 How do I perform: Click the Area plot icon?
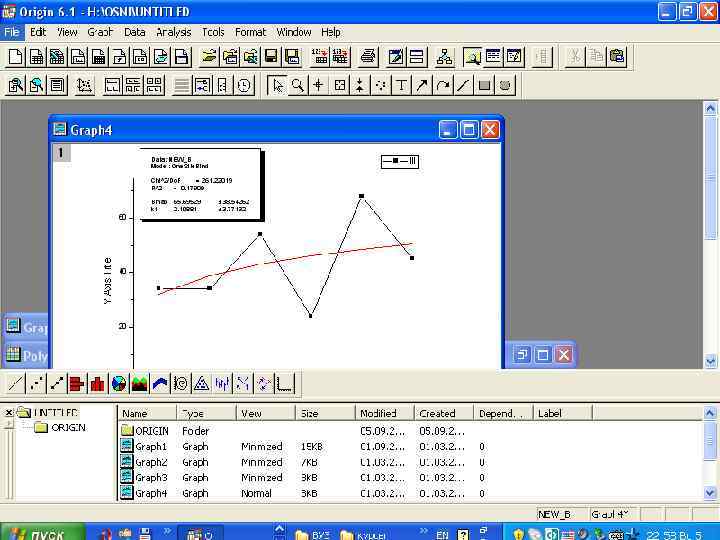point(139,383)
